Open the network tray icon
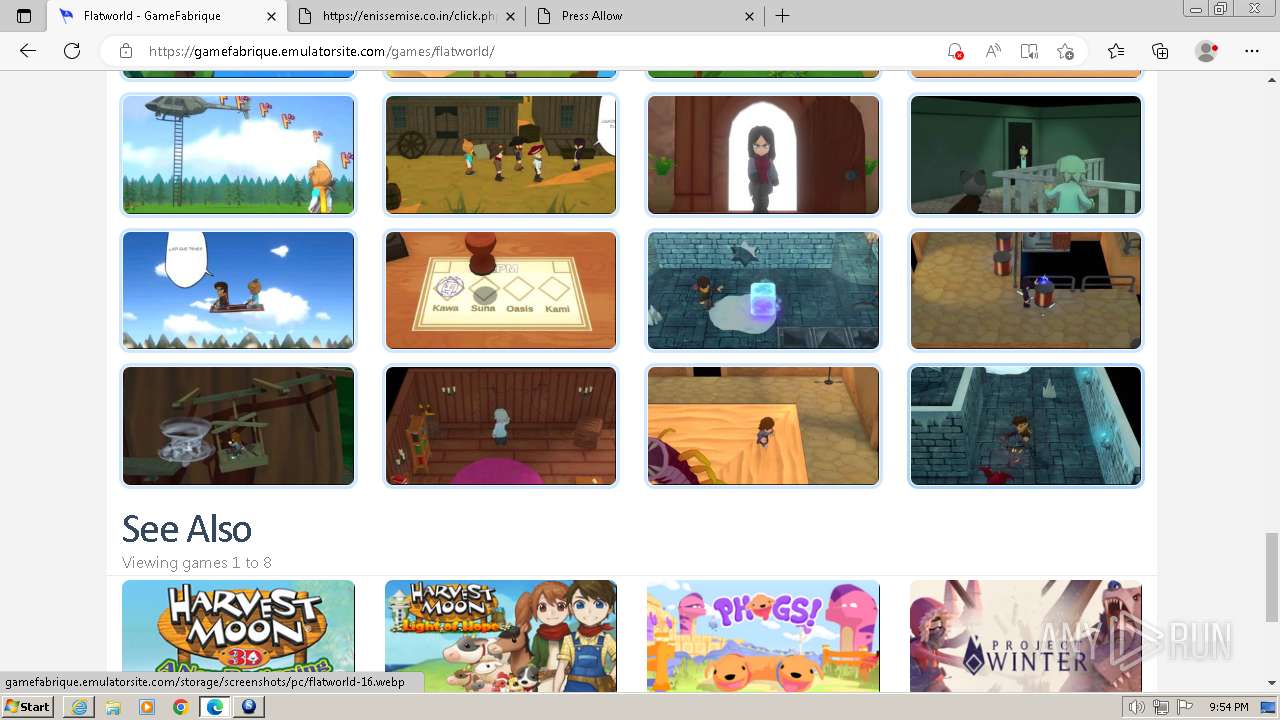 point(1160,707)
